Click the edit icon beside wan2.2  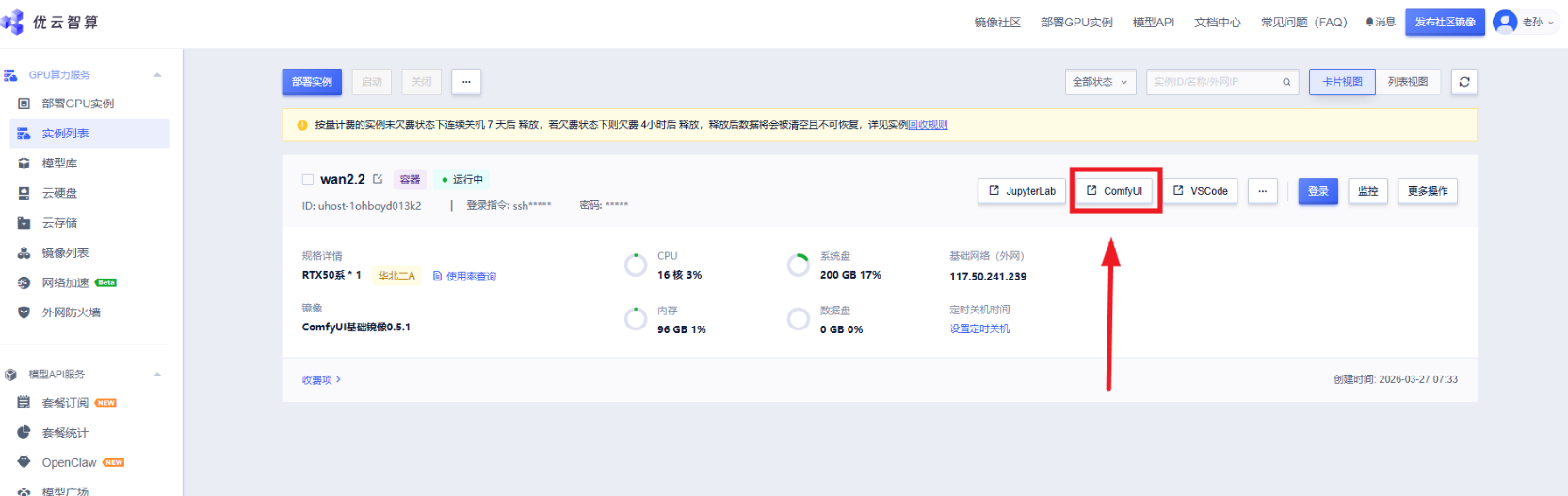point(378,179)
